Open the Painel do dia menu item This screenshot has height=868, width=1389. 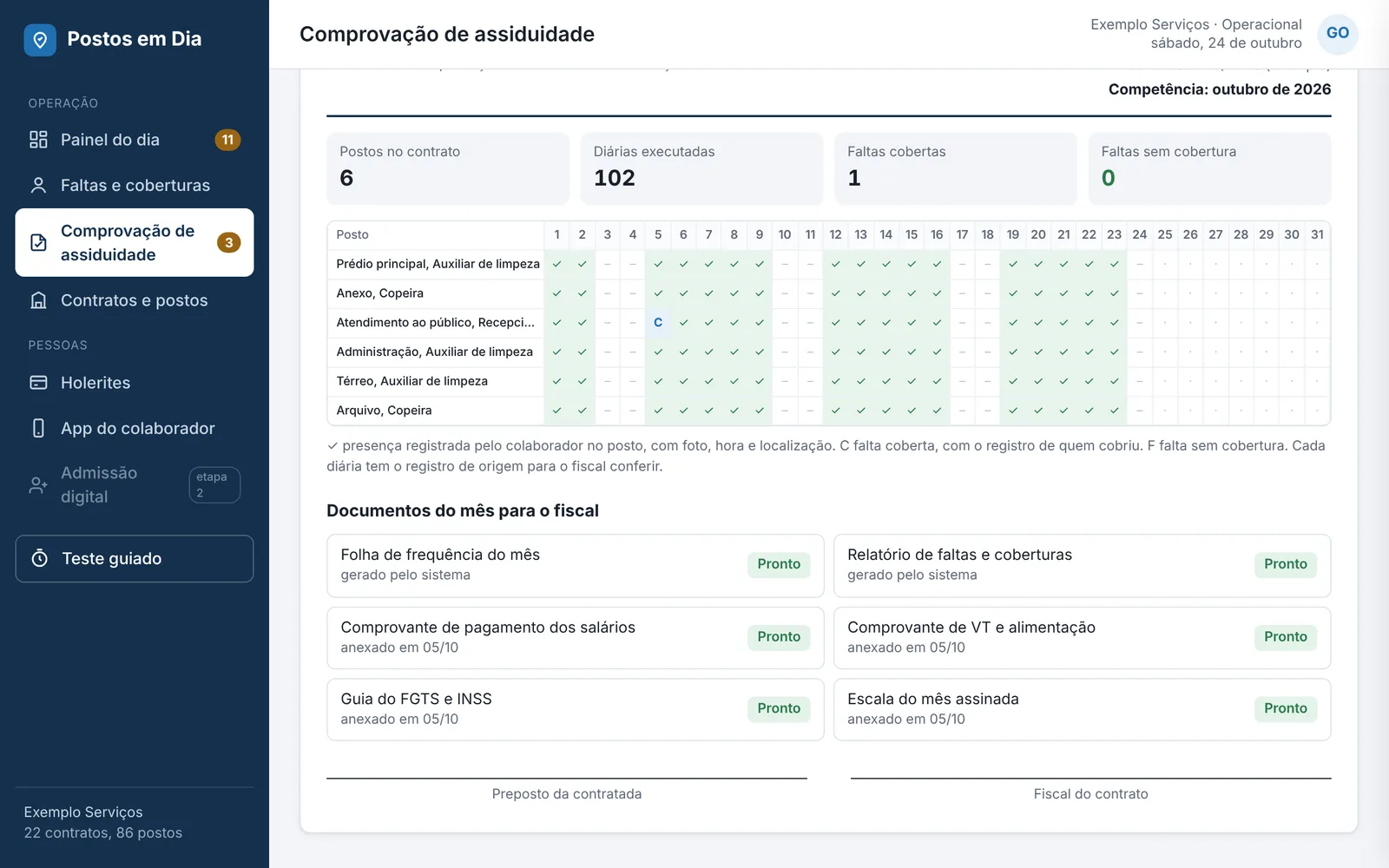click(135, 140)
